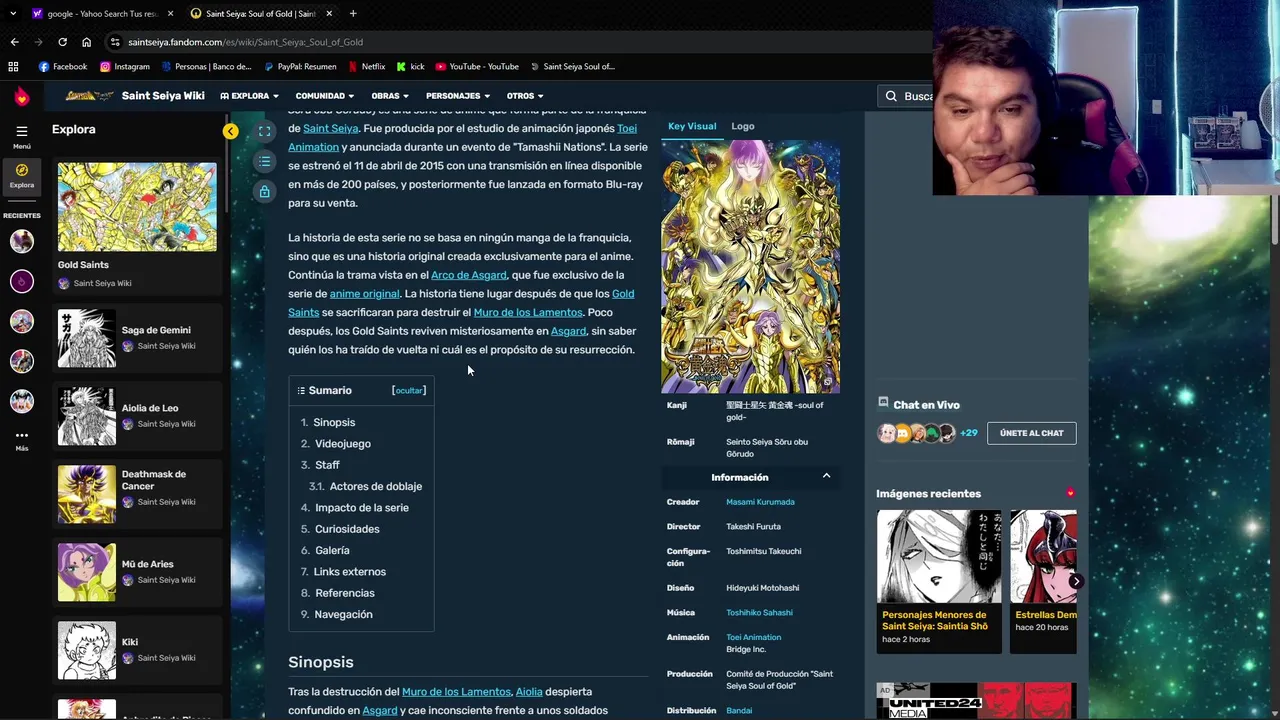Open browser home button icon
The height and width of the screenshot is (720, 1280).
tap(86, 42)
